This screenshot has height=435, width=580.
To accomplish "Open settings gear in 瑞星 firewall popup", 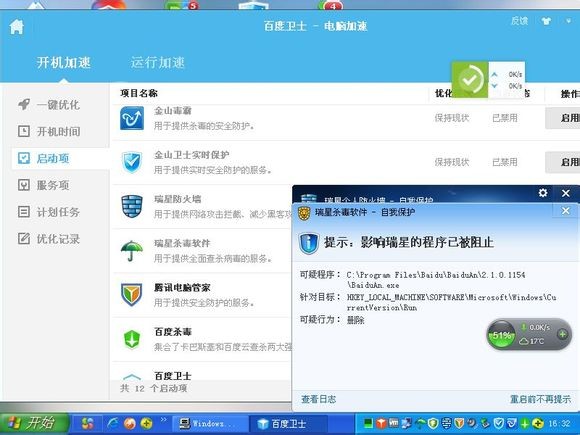I will pyautogui.click(x=543, y=193).
